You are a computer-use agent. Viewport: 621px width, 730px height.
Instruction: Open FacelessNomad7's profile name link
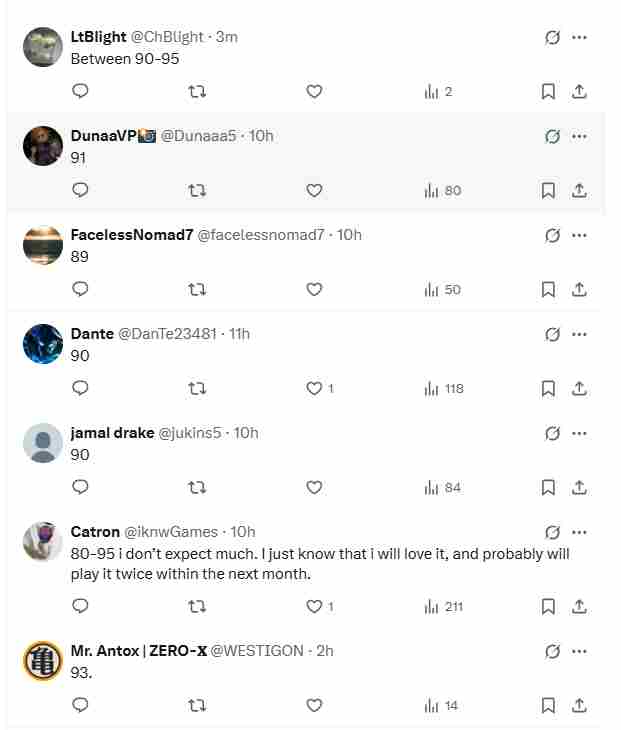[131, 235]
